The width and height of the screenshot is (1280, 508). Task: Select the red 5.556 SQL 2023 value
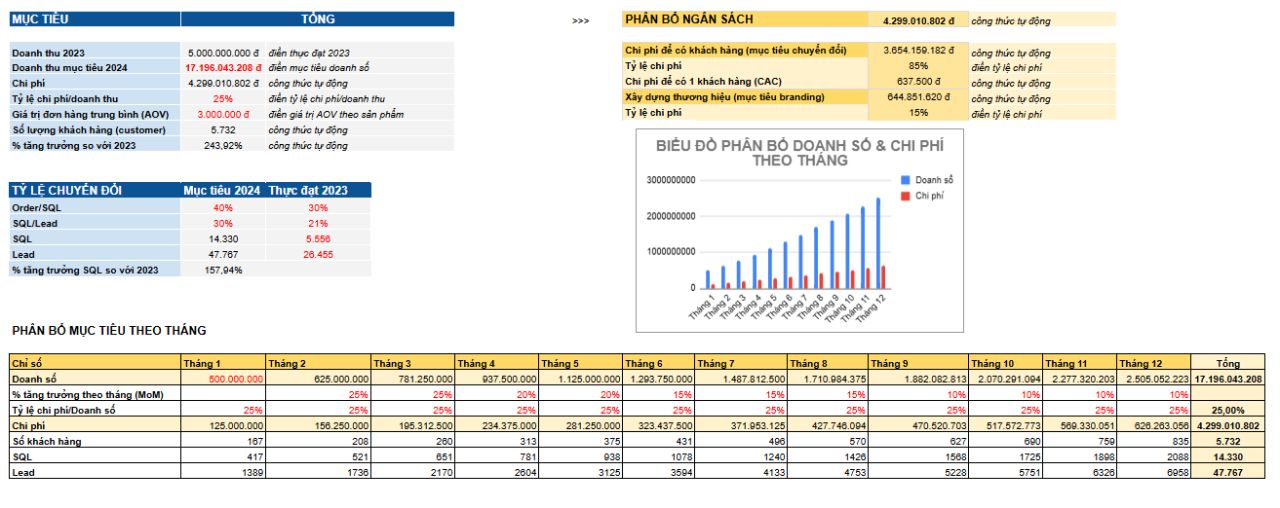[x=318, y=239]
